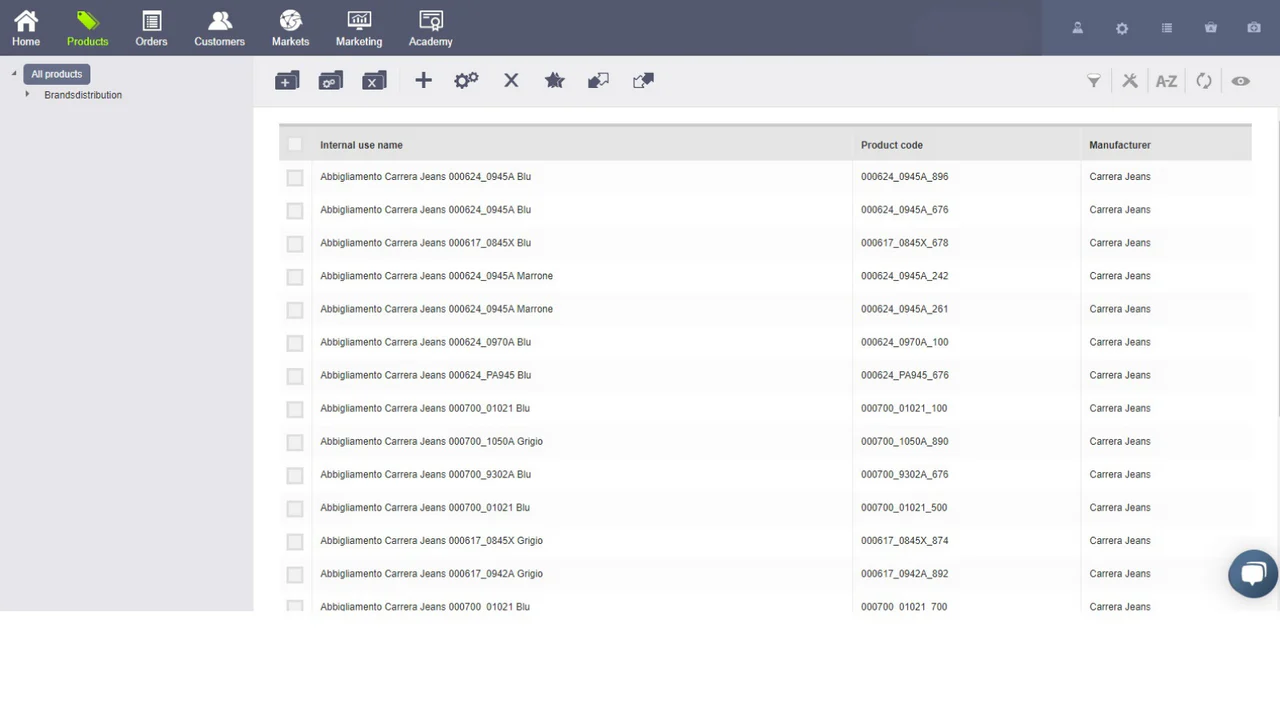1280x720 pixels.
Task: Add a new product with plus icon
Action: pyautogui.click(x=423, y=80)
